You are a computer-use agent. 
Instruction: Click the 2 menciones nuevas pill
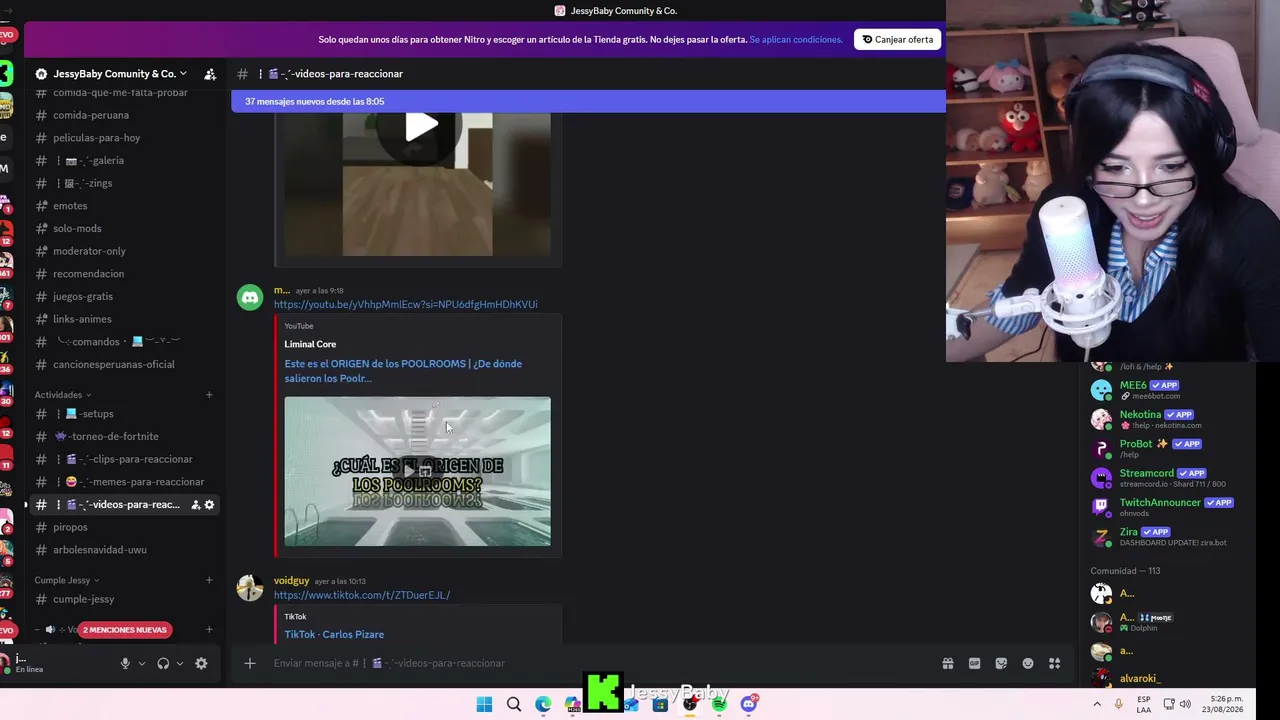[x=124, y=630]
